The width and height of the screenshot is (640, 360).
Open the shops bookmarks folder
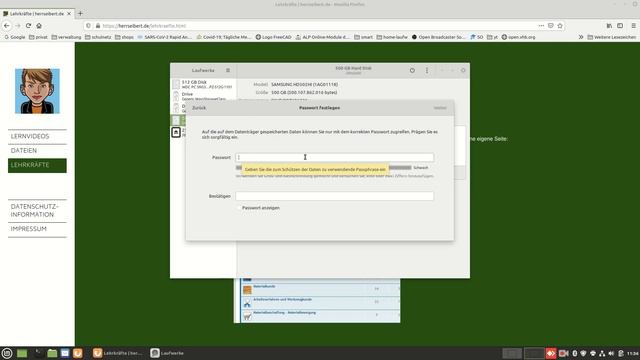124,37
